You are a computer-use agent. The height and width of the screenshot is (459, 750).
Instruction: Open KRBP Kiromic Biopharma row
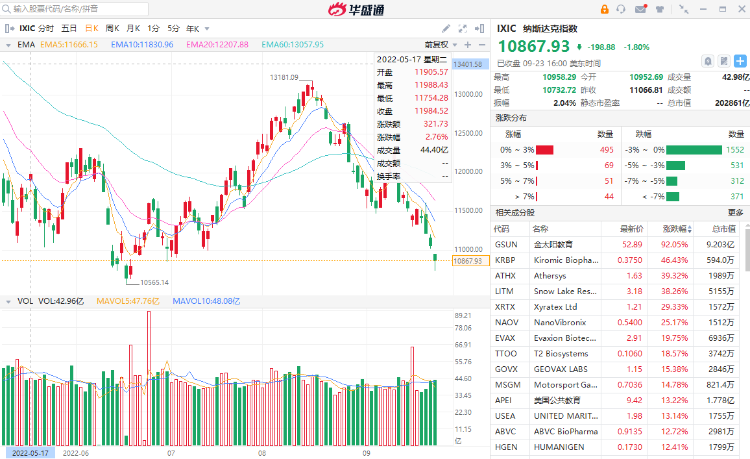[617, 260]
